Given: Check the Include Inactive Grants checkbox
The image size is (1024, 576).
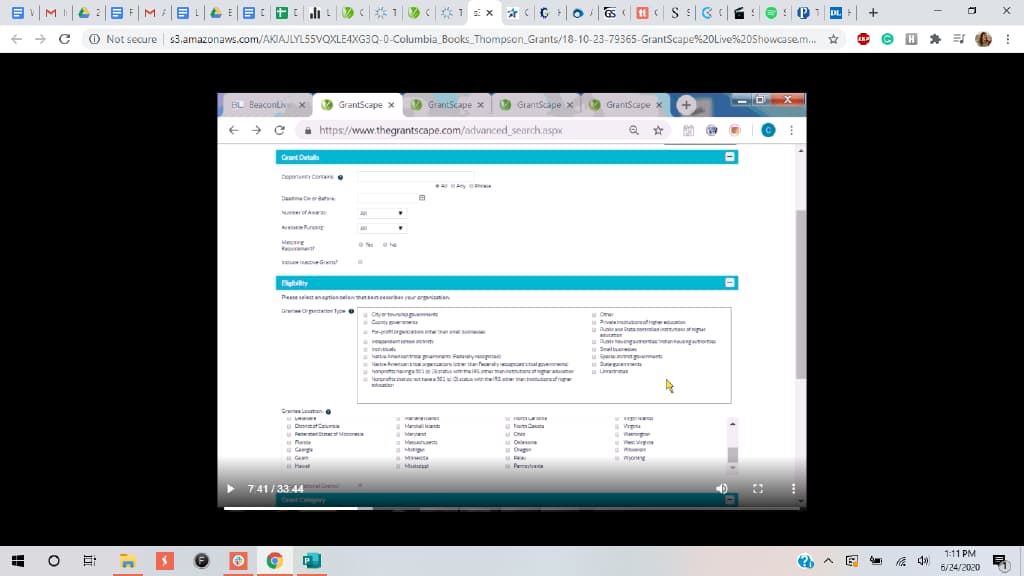Looking at the screenshot, I should 360,262.
